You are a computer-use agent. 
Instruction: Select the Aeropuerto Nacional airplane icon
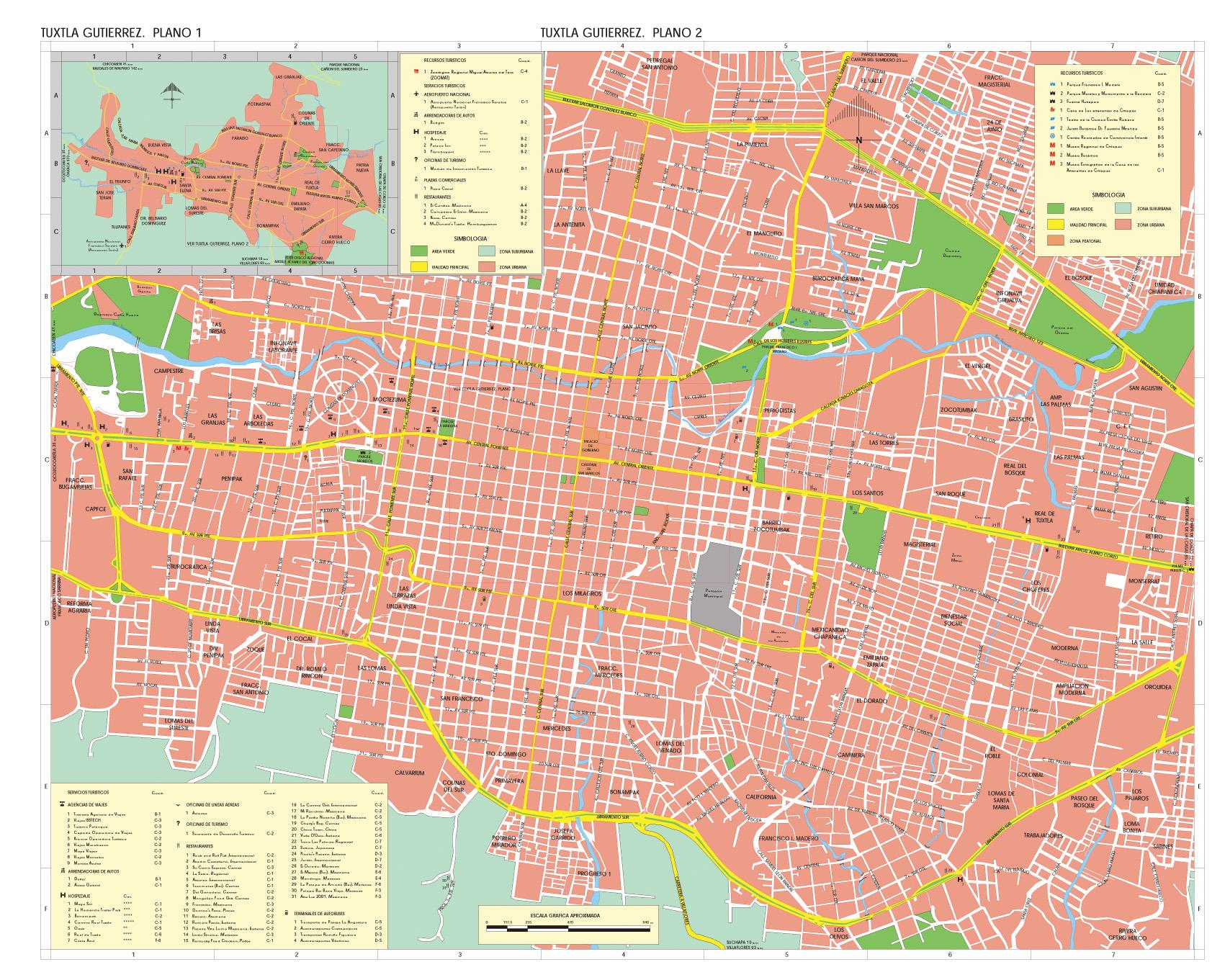(x=416, y=94)
